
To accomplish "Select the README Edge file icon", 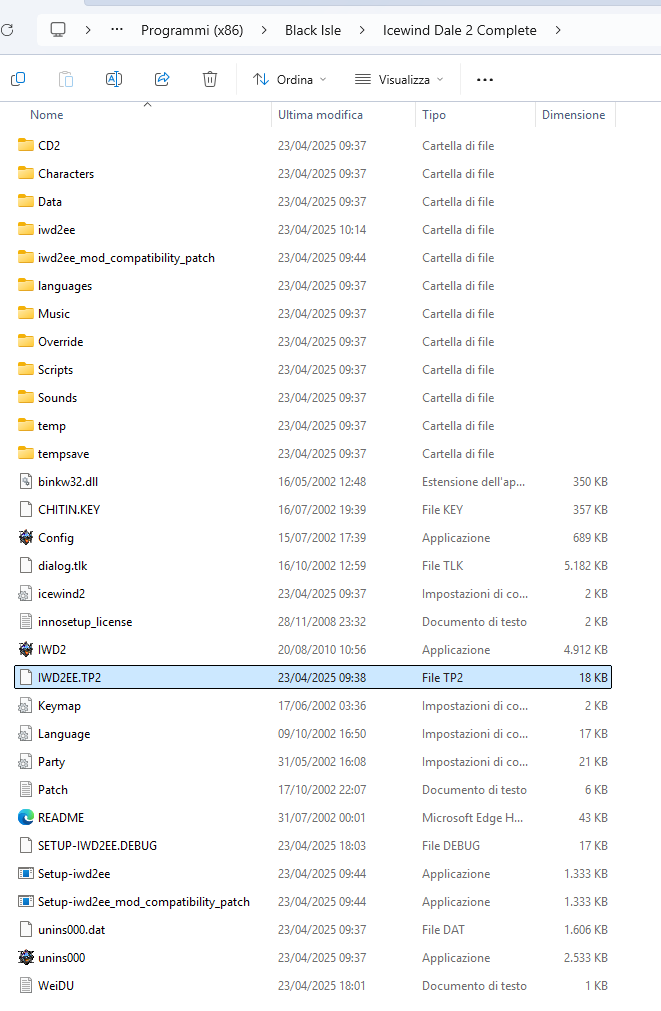I will point(26,818).
